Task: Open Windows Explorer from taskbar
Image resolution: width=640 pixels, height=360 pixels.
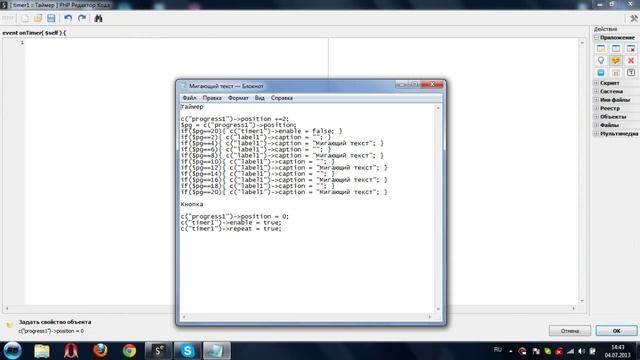Action: 42,351
